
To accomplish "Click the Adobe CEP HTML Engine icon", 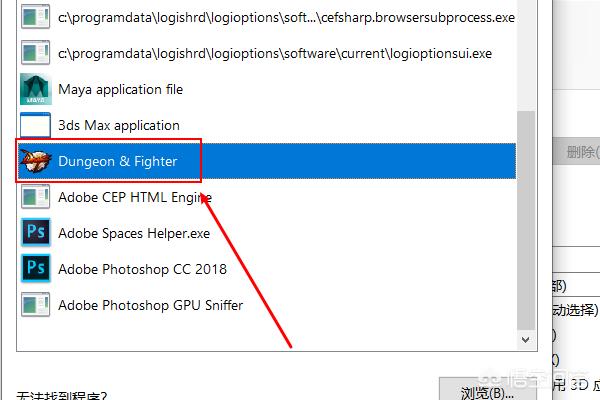I will pos(36,197).
